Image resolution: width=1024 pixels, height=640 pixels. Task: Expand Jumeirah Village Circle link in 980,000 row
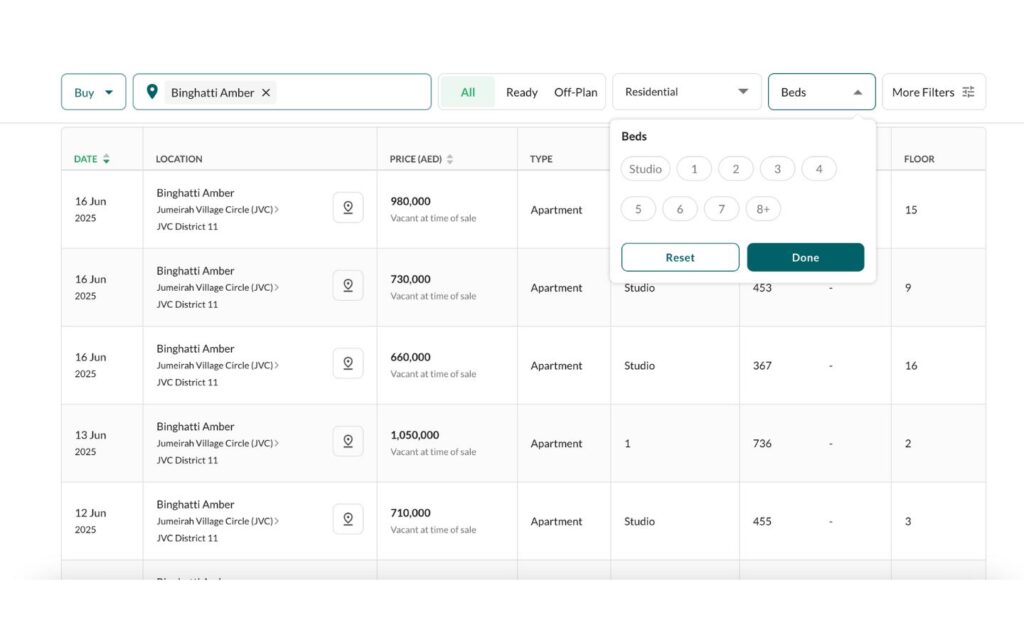(x=217, y=210)
